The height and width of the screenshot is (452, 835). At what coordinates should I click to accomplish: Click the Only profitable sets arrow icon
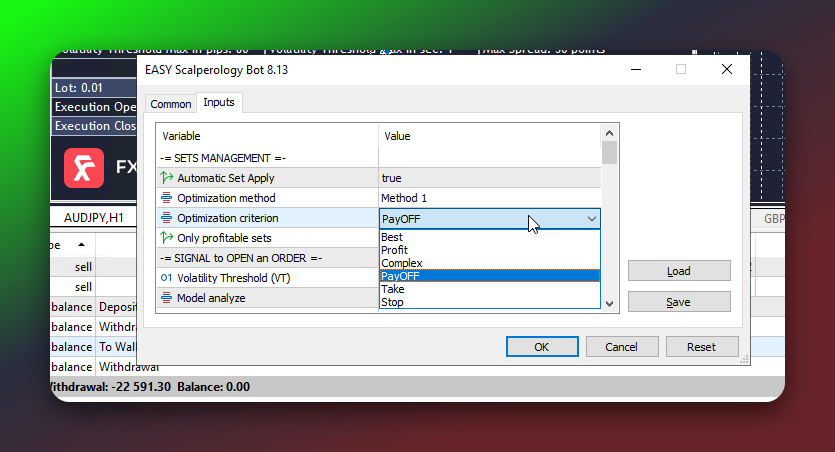(167, 238)
